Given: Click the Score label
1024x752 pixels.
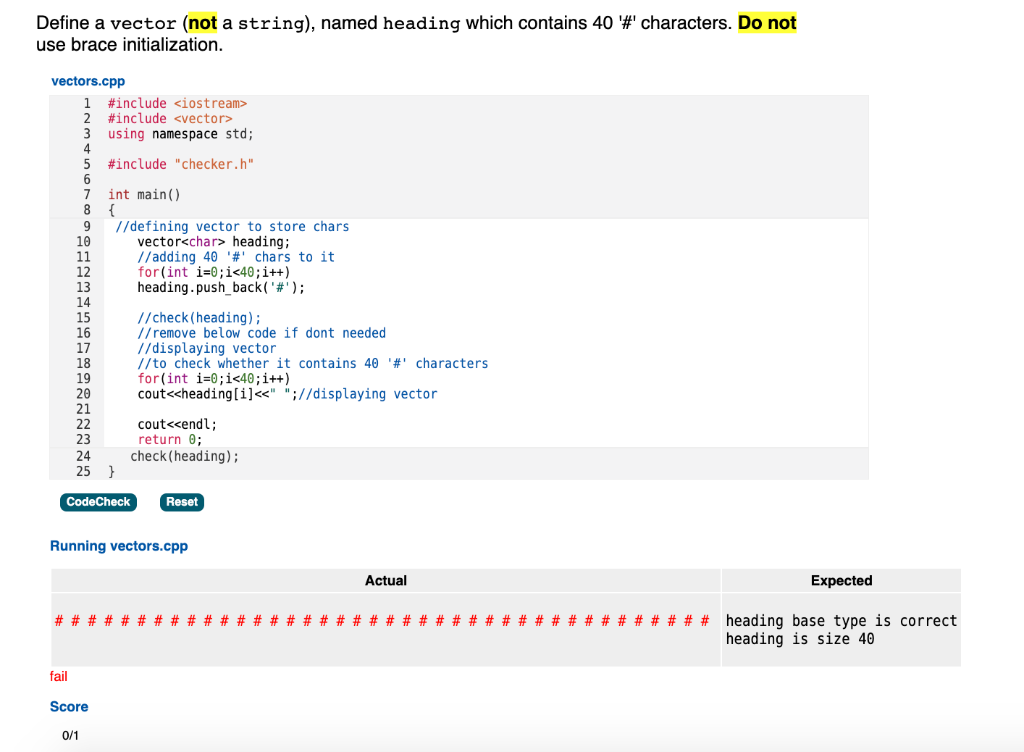Looking at the screenshot, I should coord(69,706).
